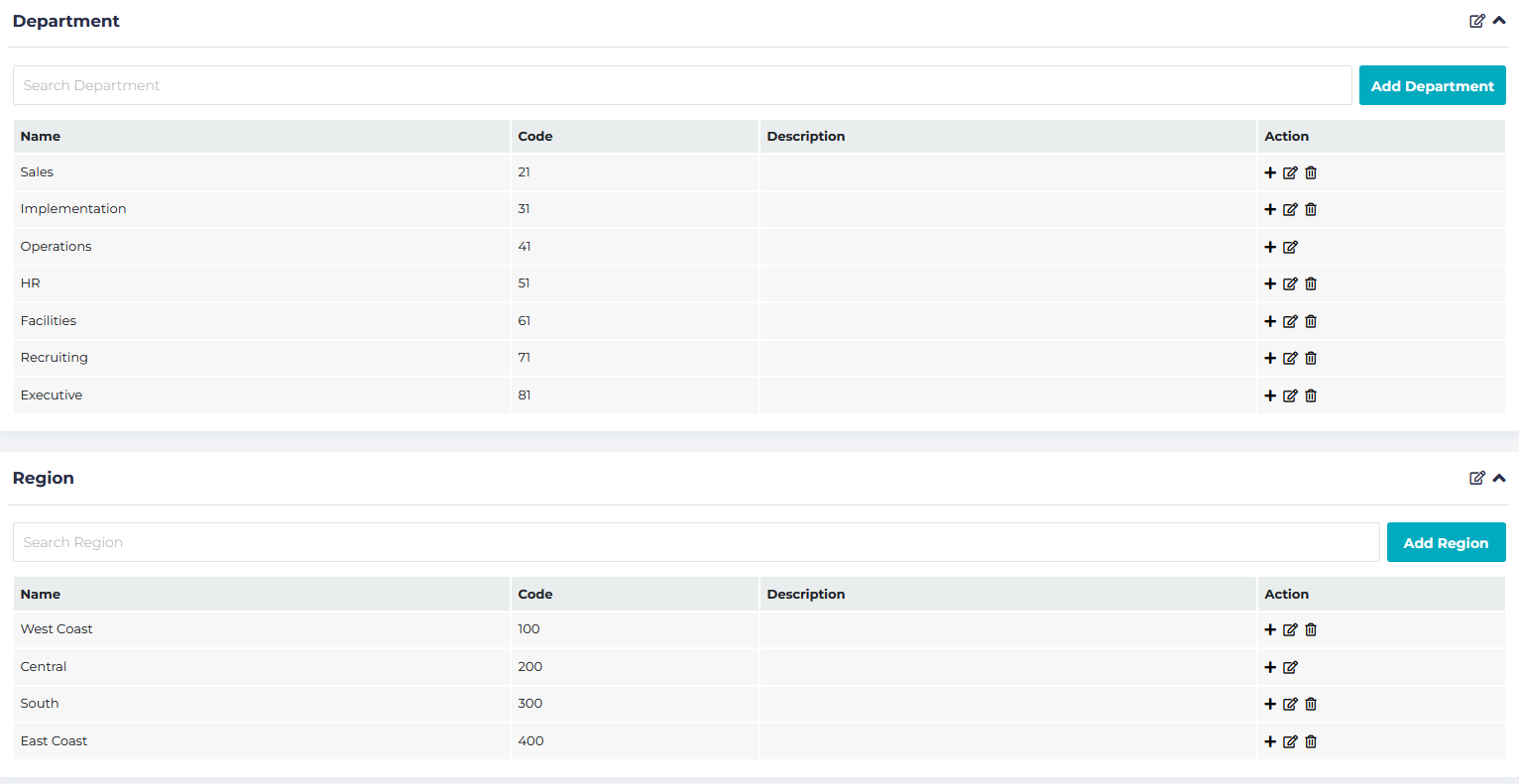
Task: Collapse the Region section chevron
Action: 1499,478
